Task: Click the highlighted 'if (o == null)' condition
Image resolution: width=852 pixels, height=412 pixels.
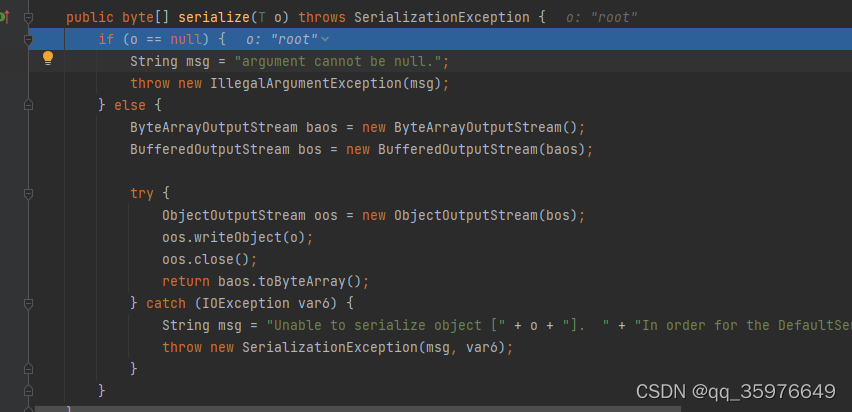Action: [x=154, y=39]
